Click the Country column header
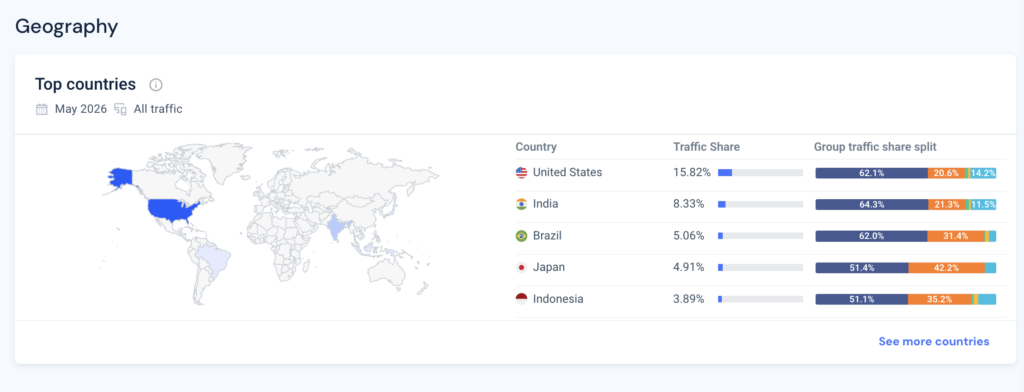This screenshot has width=1024, height=392. point(536,147)
